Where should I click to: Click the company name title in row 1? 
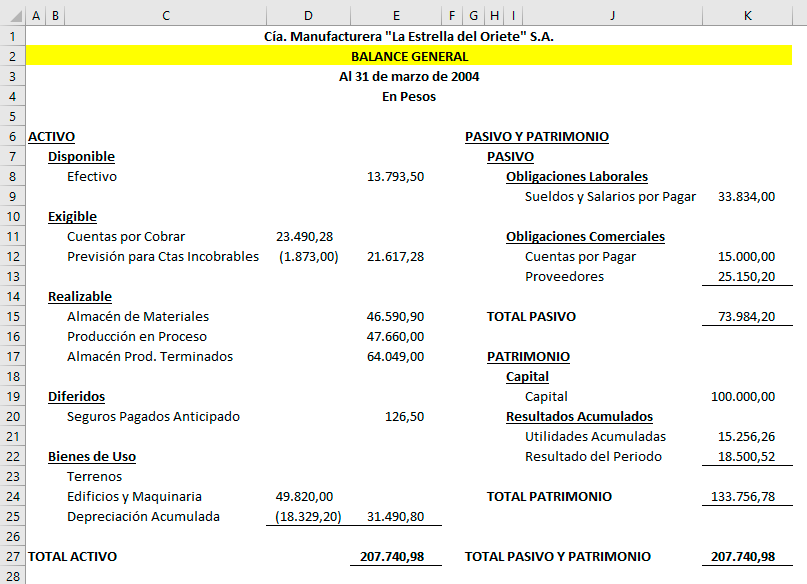[409, 37]
